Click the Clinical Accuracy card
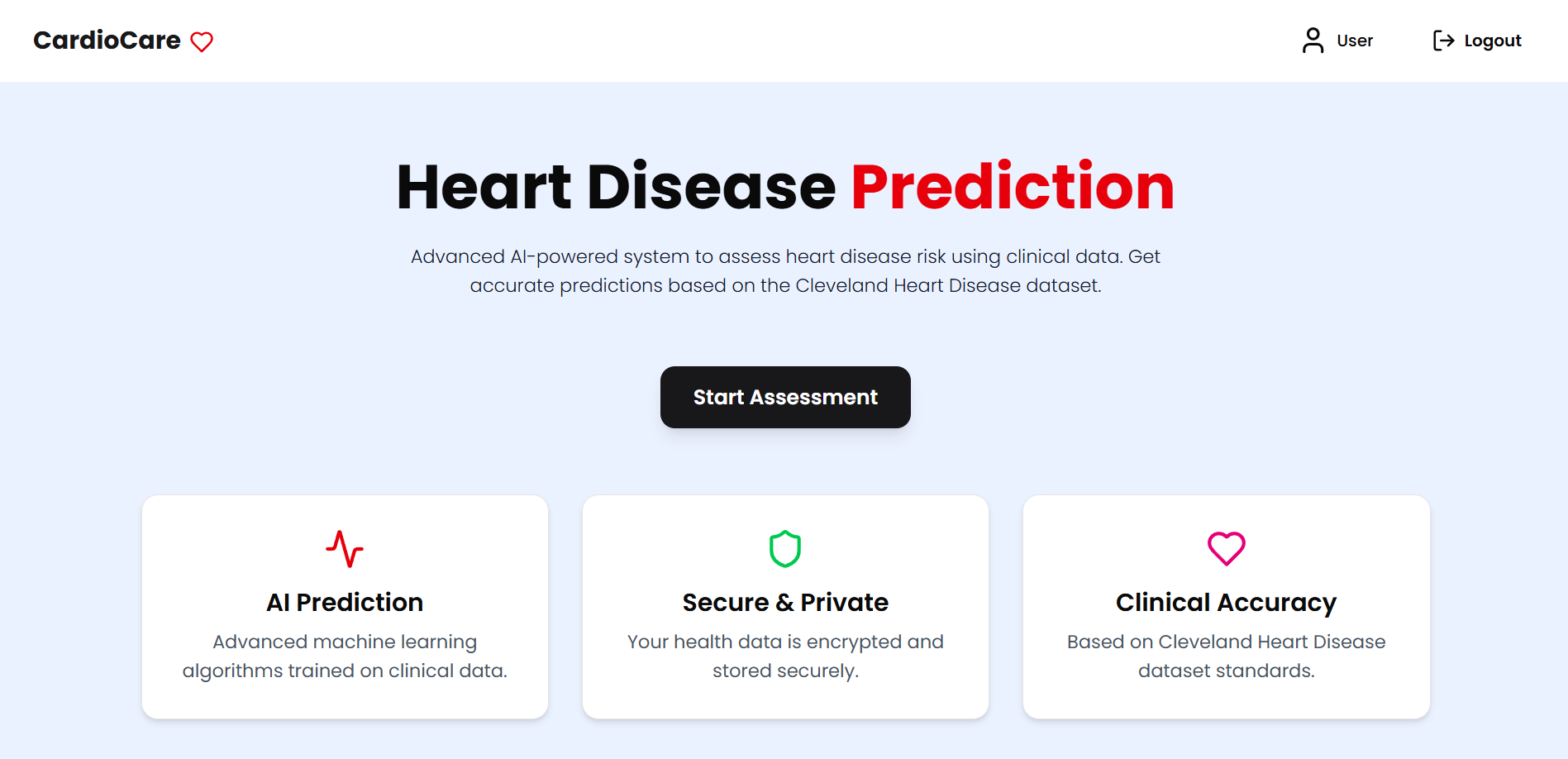Image resolution: width=1568 pixels, height=759 pixels. click(x=1226, y=606)
